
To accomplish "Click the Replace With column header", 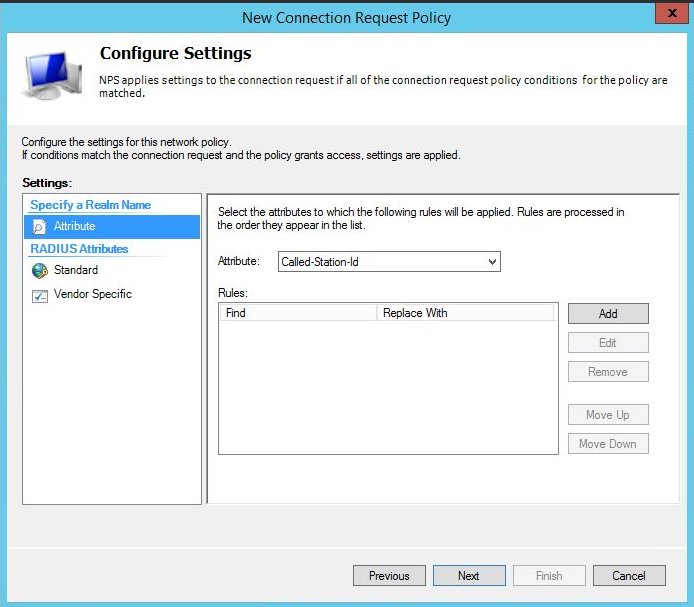I will click(x=465, y=313).
